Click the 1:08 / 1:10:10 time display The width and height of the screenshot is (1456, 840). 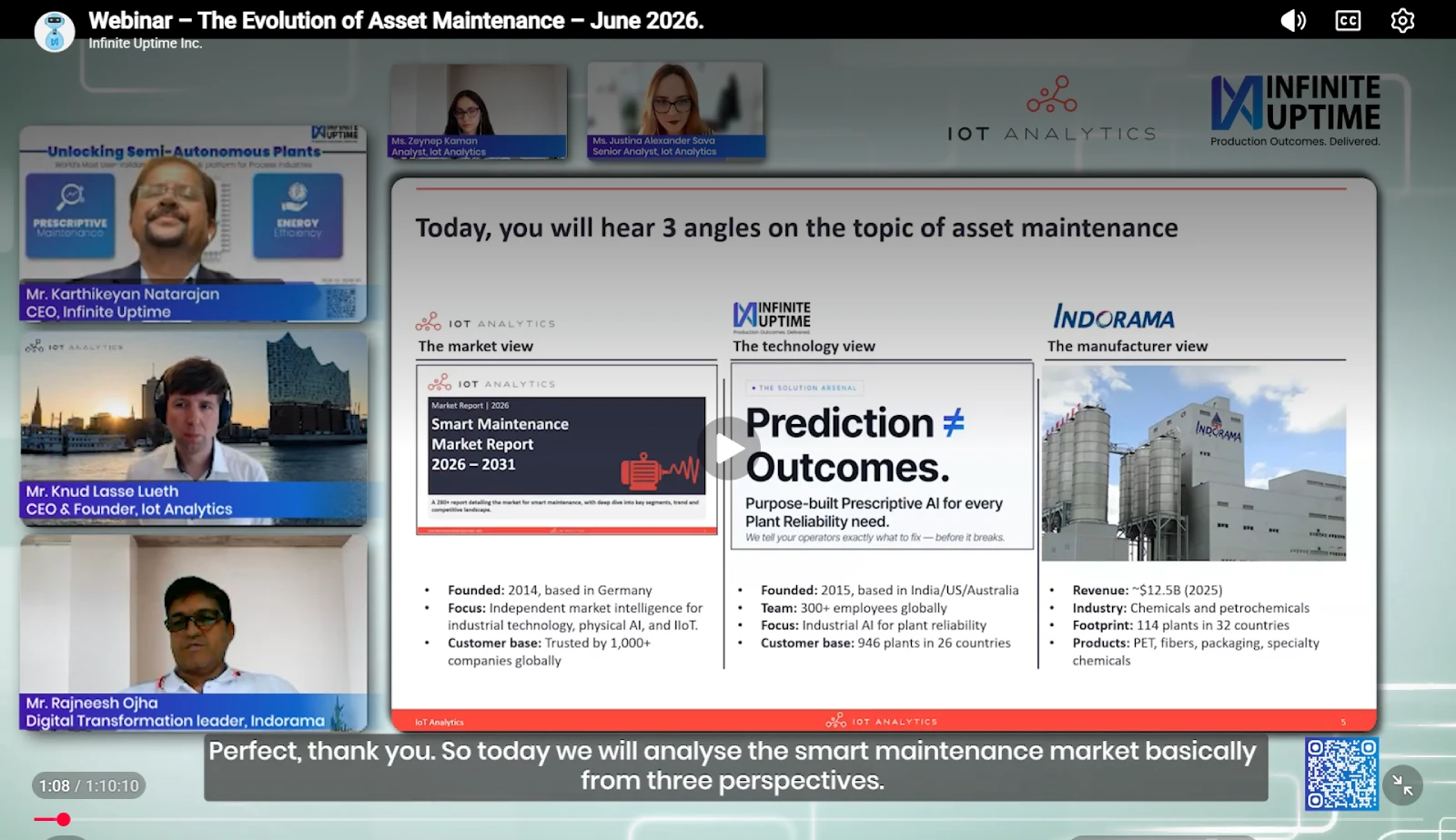coord(89,785)
